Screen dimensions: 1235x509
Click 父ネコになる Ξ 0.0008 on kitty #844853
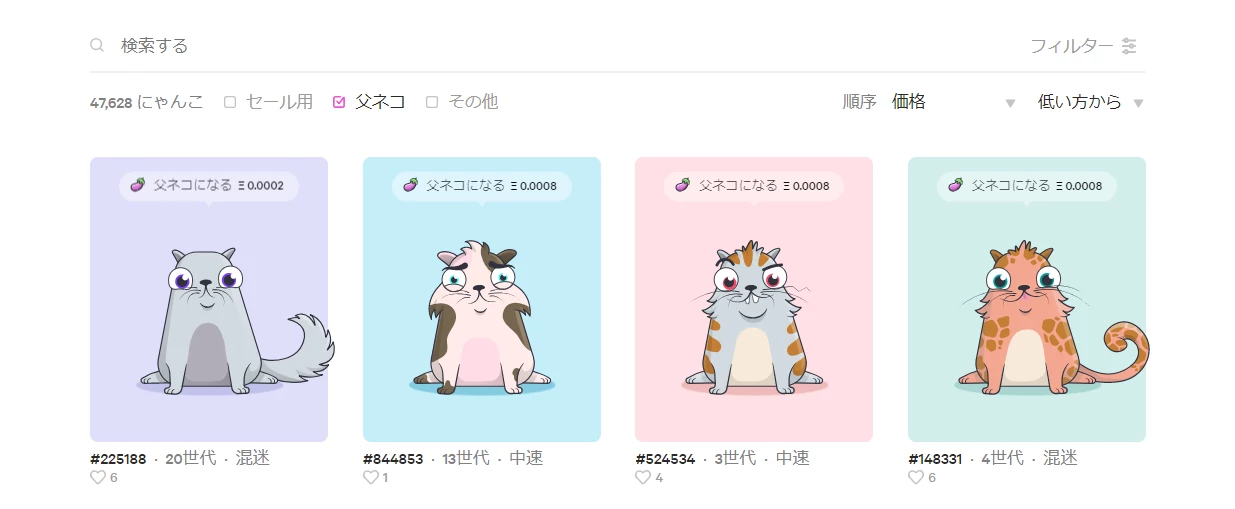482,185
